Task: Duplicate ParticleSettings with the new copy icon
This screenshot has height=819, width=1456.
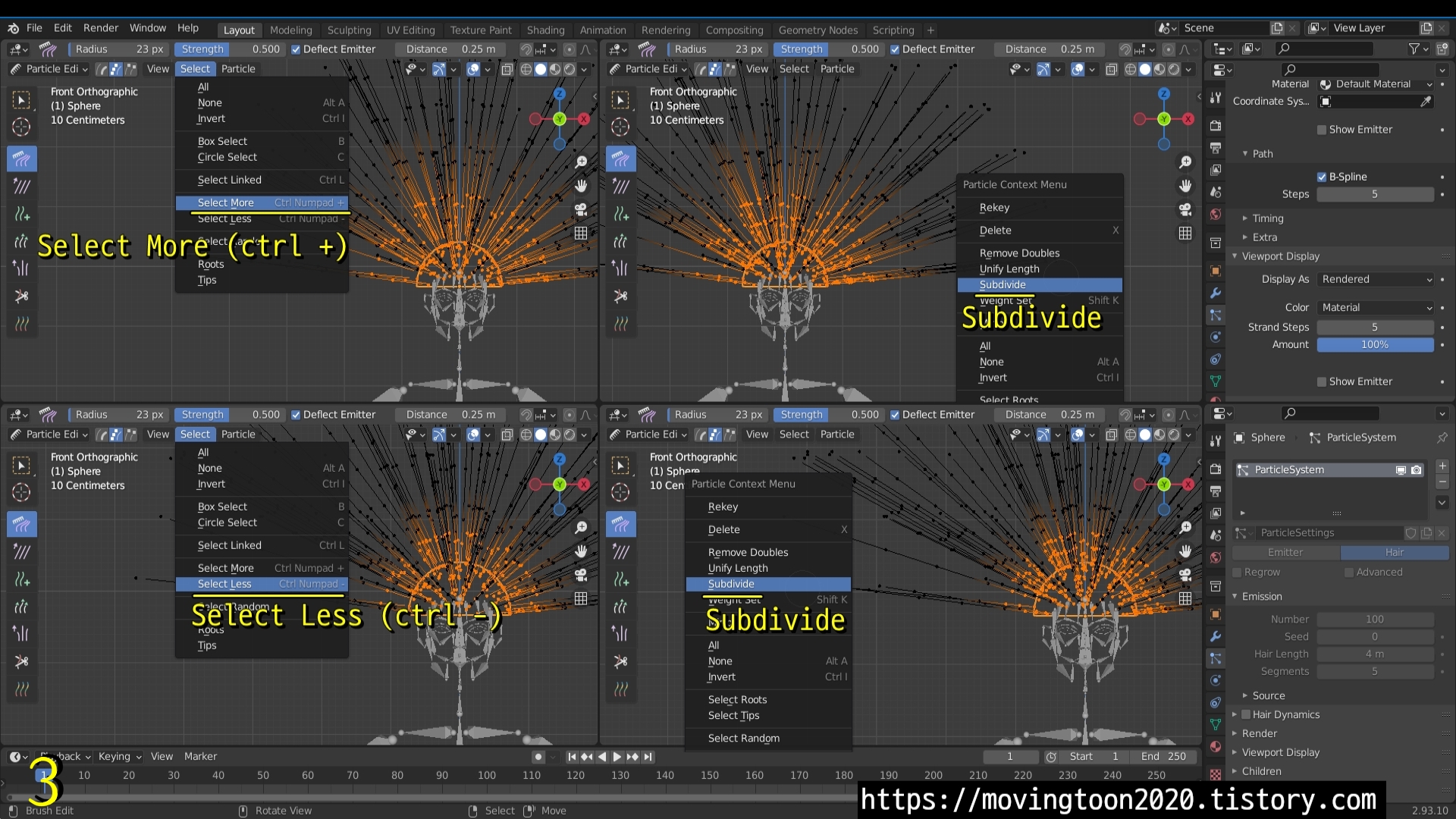Action: click(x=1426, y=533)
